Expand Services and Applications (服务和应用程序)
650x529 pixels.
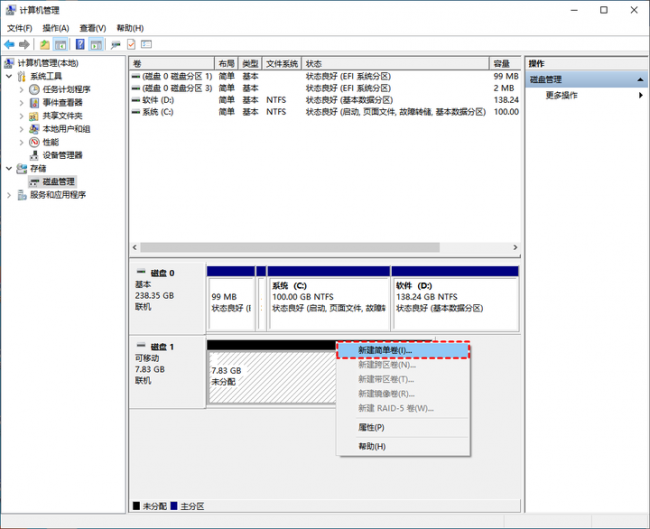[x=9, y=195]
